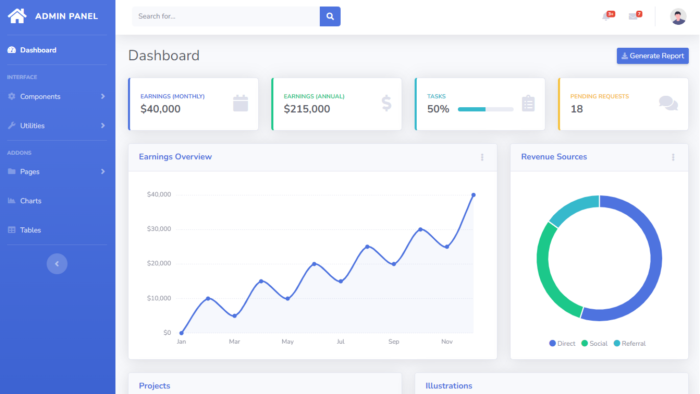Click the $40,000 peak data point on chart
Viewport: 700px width, 394px height.
(473, 195)
